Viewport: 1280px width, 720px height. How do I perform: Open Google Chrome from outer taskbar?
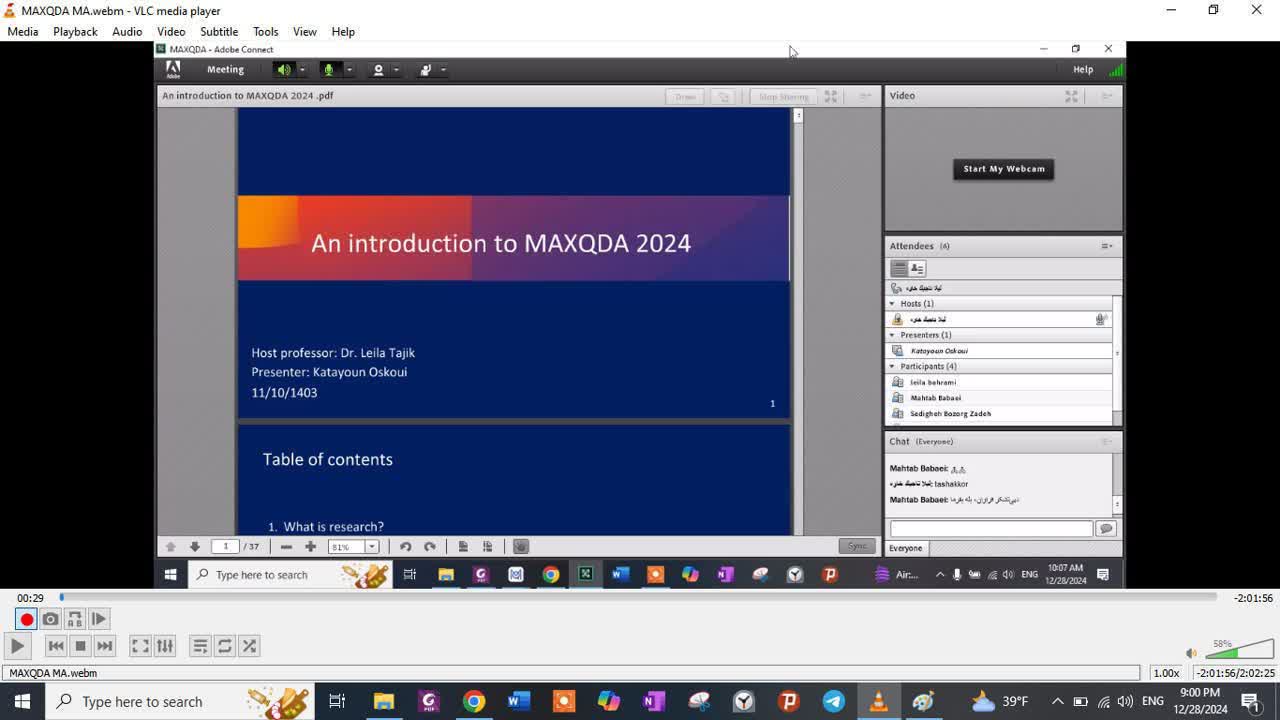pyautogui.click(x=474, y=701)
